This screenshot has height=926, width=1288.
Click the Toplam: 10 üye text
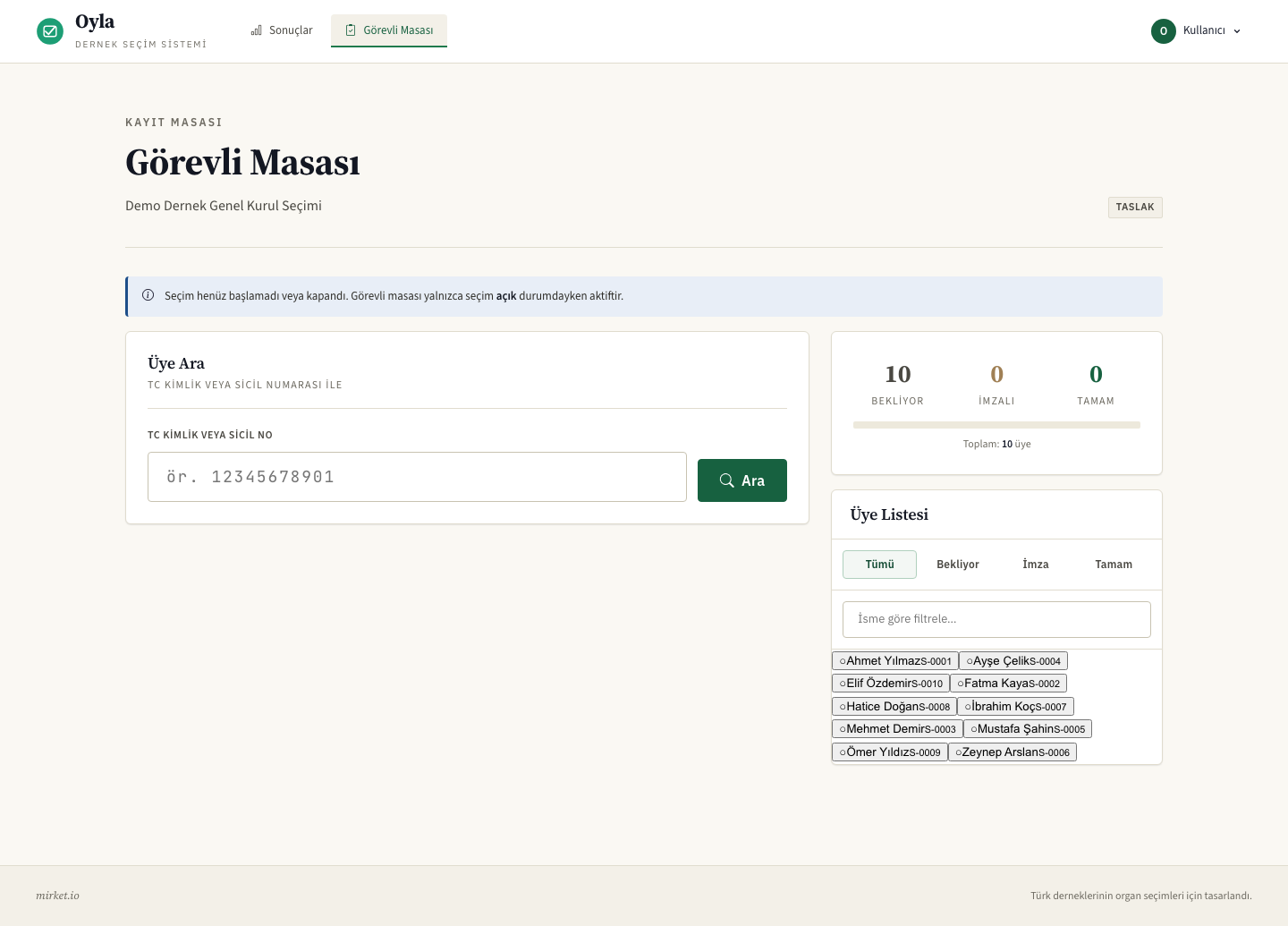pyautogui.click(x=996, y=444)
